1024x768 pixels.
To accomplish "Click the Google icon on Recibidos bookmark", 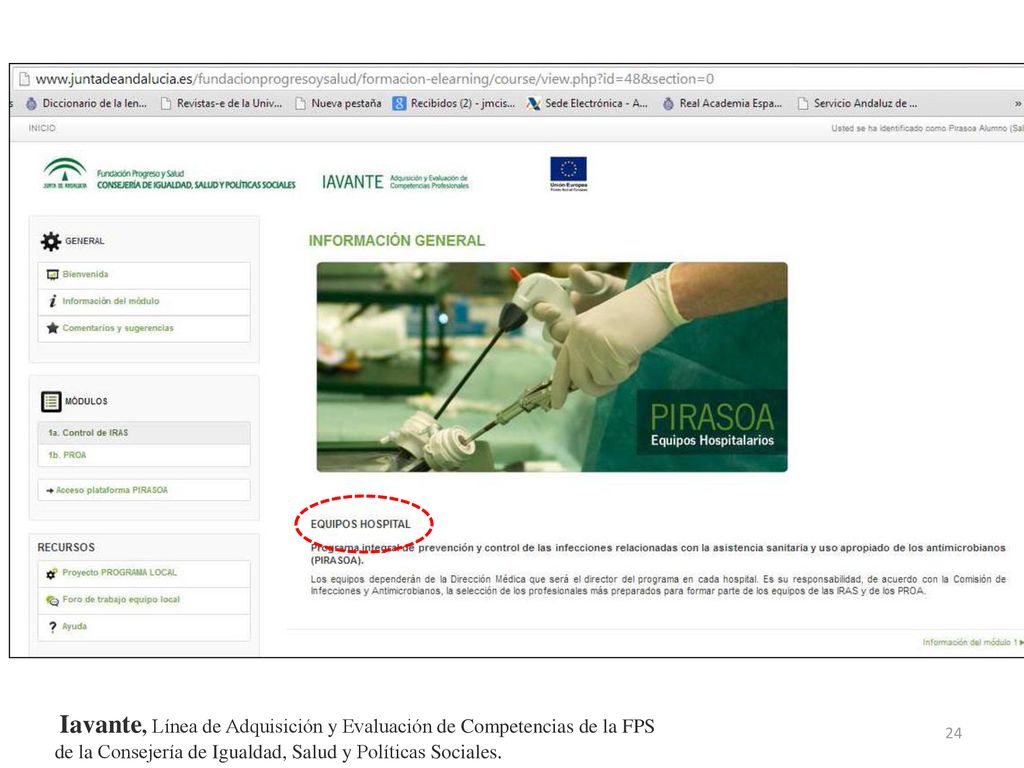I will (399, 103).
